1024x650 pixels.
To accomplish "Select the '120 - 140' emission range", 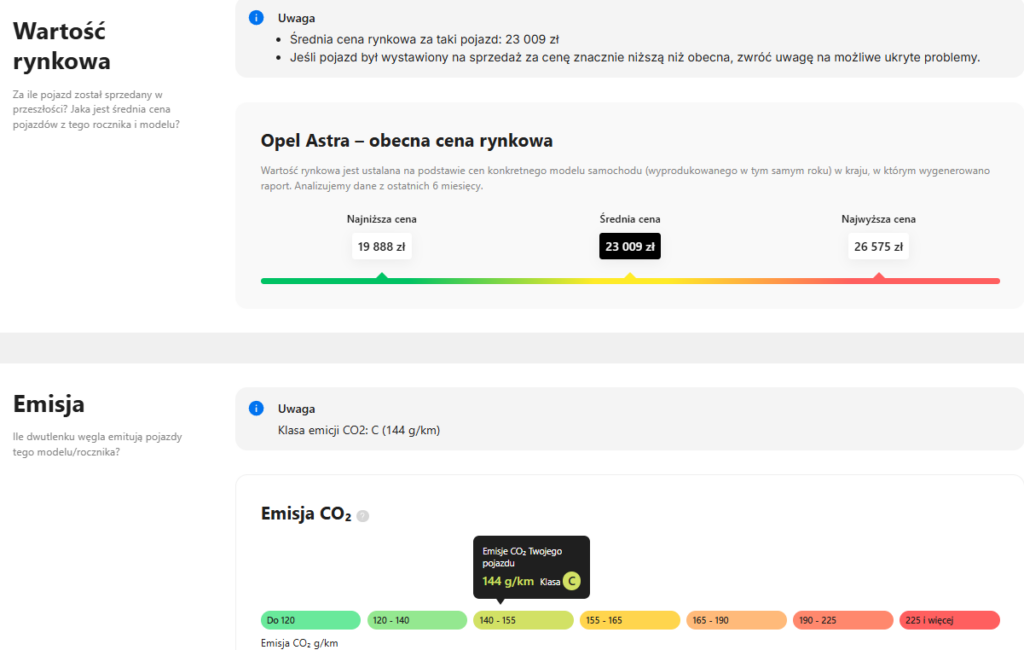I will 417,620.
